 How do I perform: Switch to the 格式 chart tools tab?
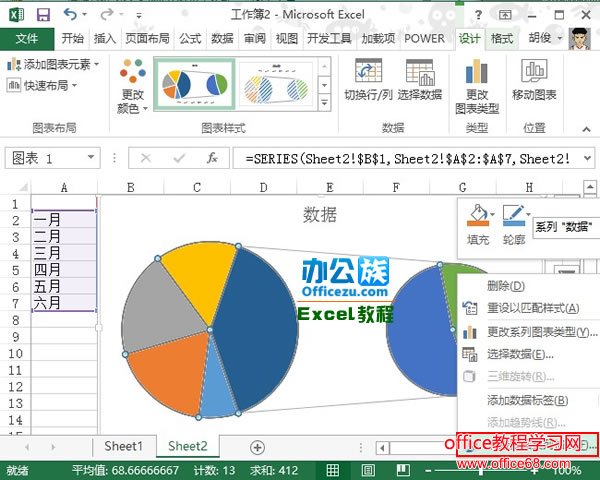[502, 38]
